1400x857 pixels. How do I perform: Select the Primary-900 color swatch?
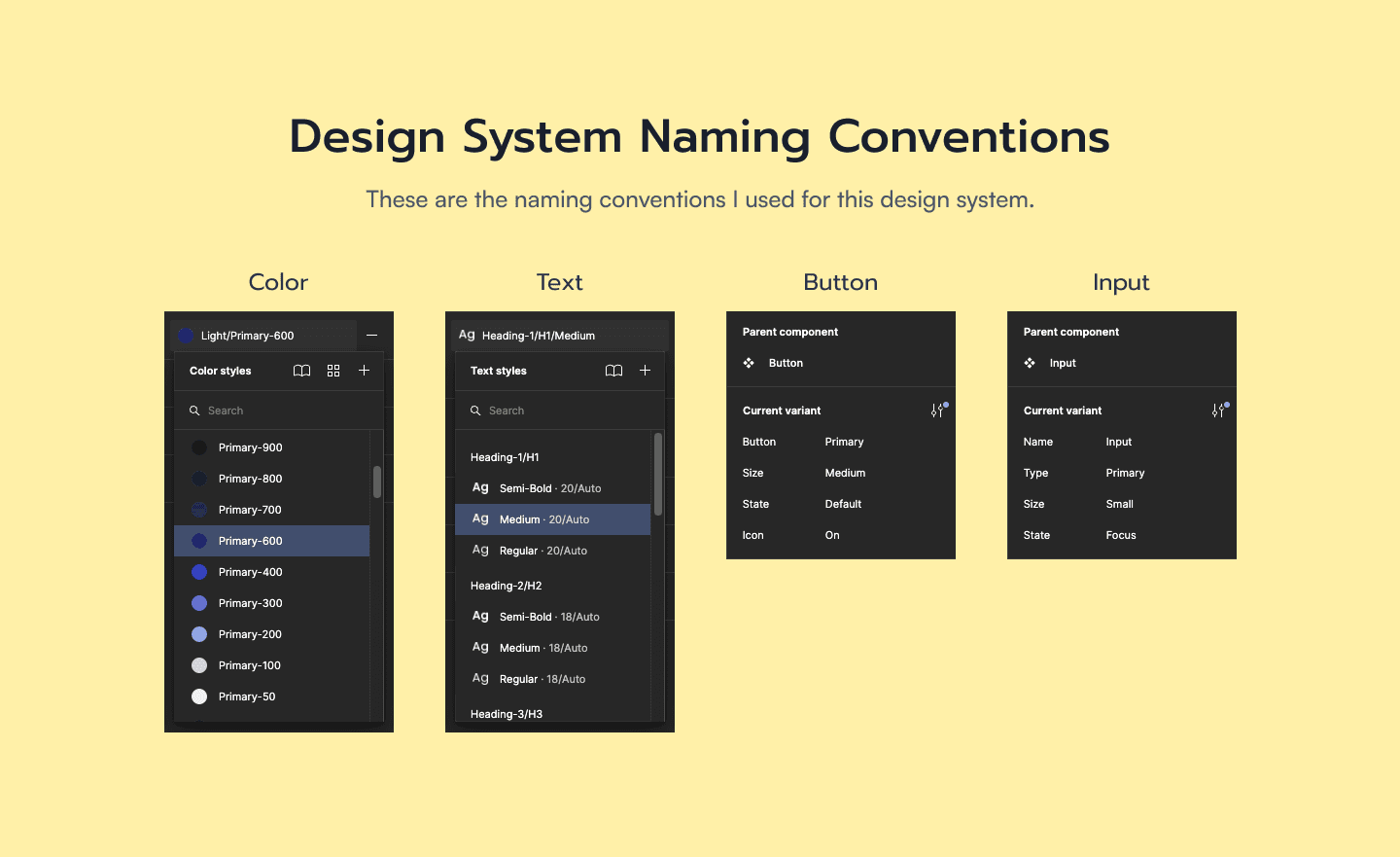click(199, 447)
